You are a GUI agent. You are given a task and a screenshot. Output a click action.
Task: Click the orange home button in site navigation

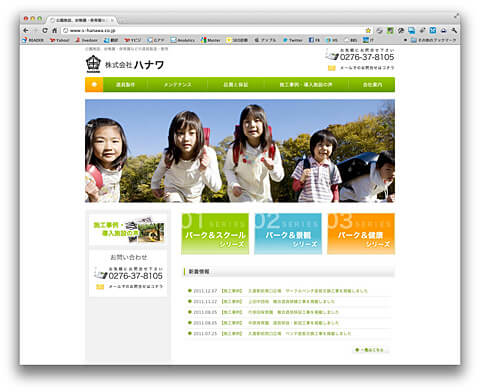point(94,85)
